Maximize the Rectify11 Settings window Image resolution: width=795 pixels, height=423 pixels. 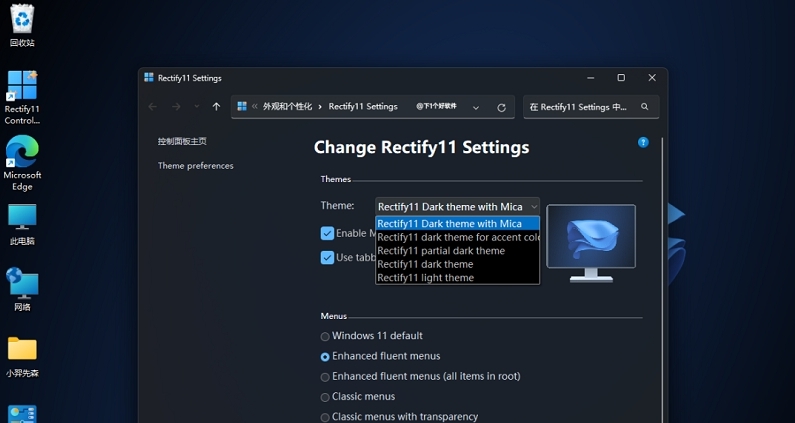621,78
